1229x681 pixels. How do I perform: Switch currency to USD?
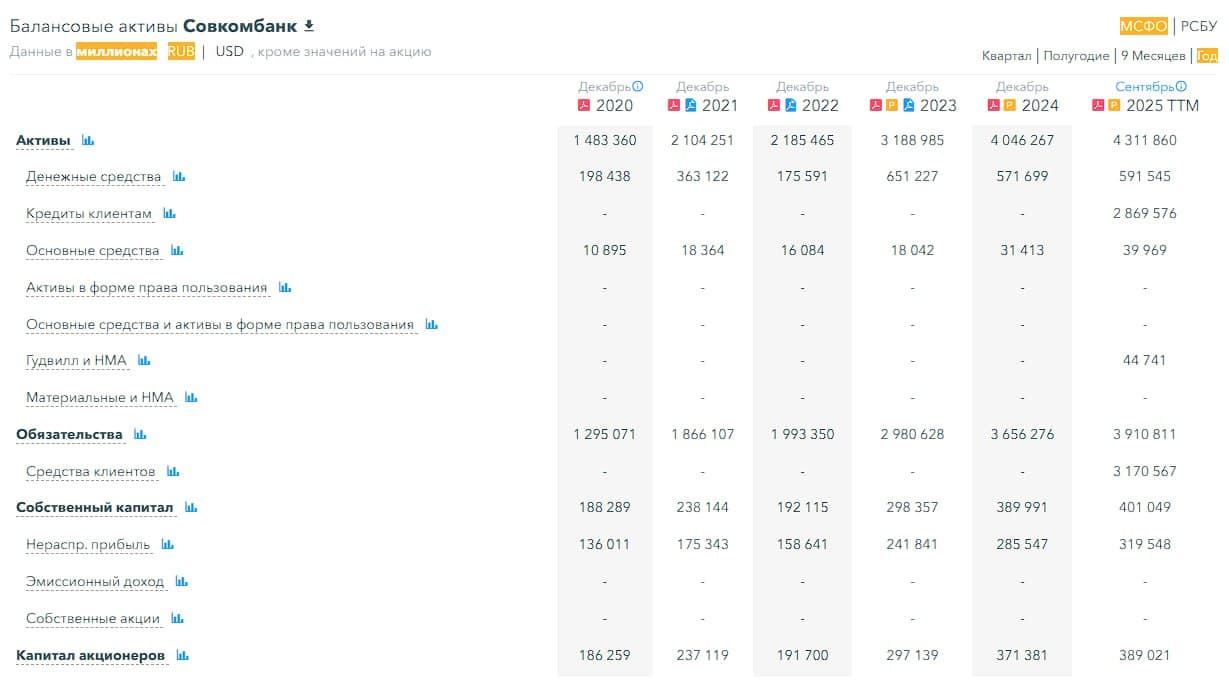click(x=229, y=52)
